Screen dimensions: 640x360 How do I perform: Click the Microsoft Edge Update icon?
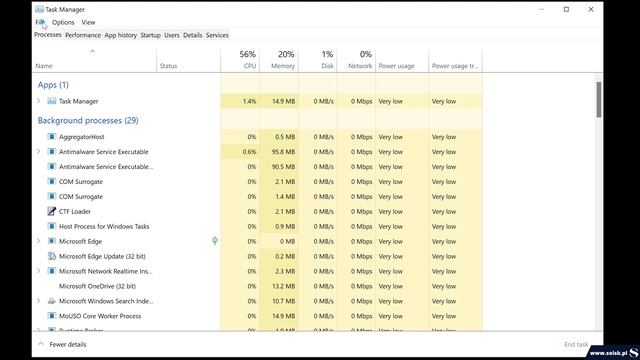coord(51,256)
